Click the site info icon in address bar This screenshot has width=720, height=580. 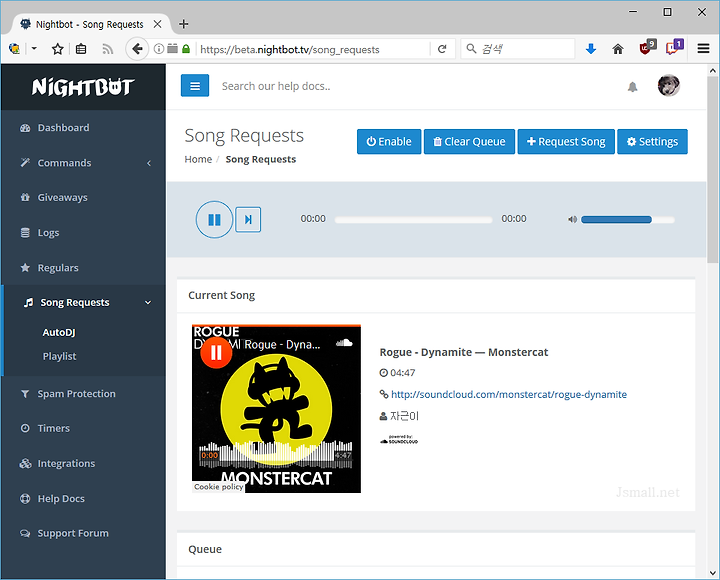pyautogui.click(x=158, y=49)
